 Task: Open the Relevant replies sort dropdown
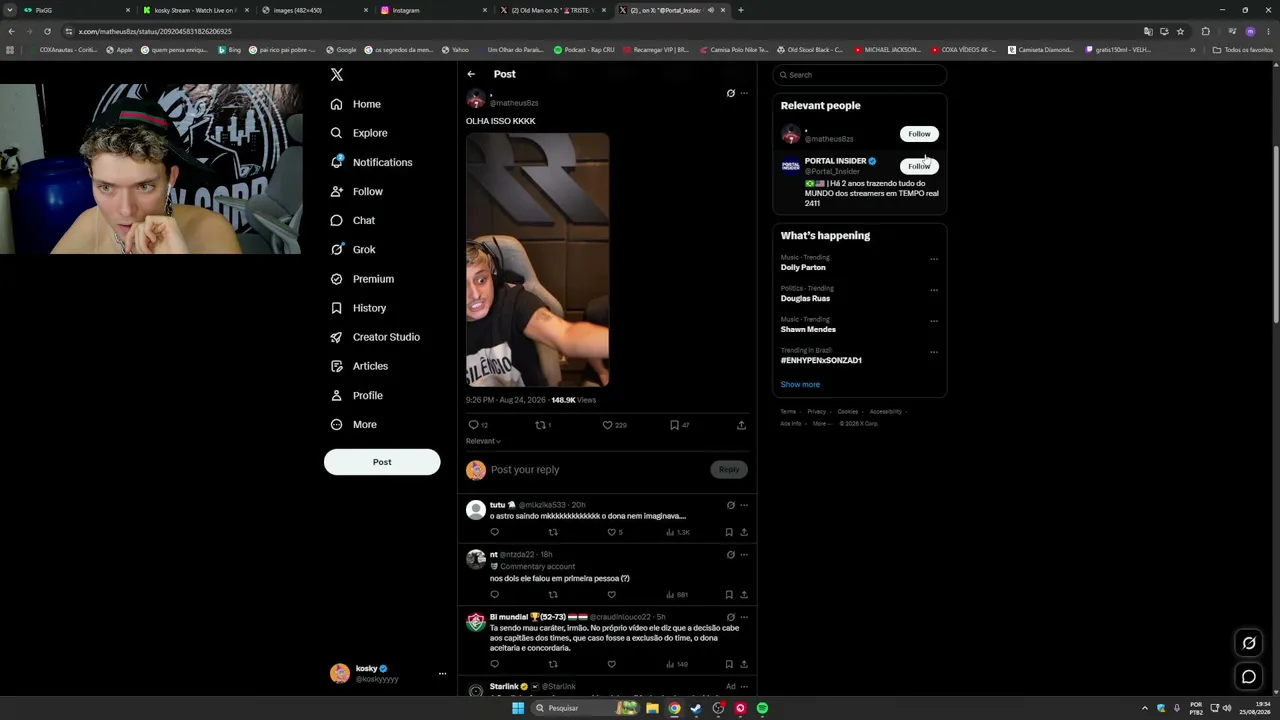[x=483, y=441]
